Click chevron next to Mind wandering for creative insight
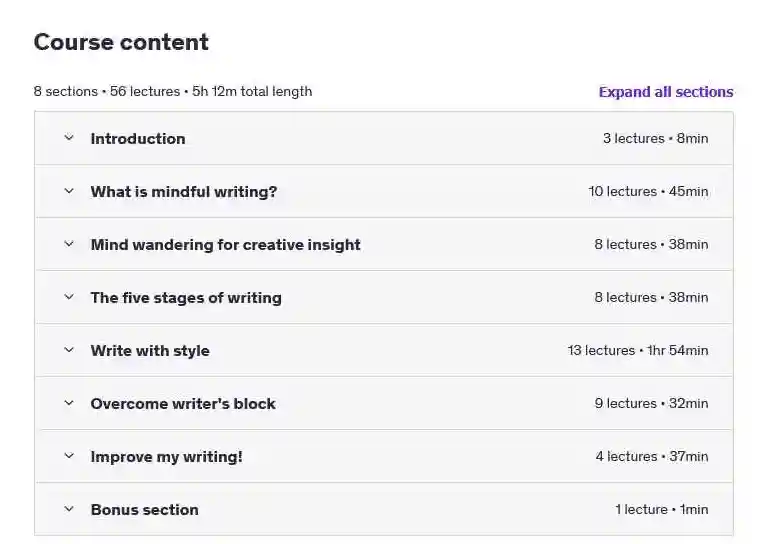 (x=69, y=244)
